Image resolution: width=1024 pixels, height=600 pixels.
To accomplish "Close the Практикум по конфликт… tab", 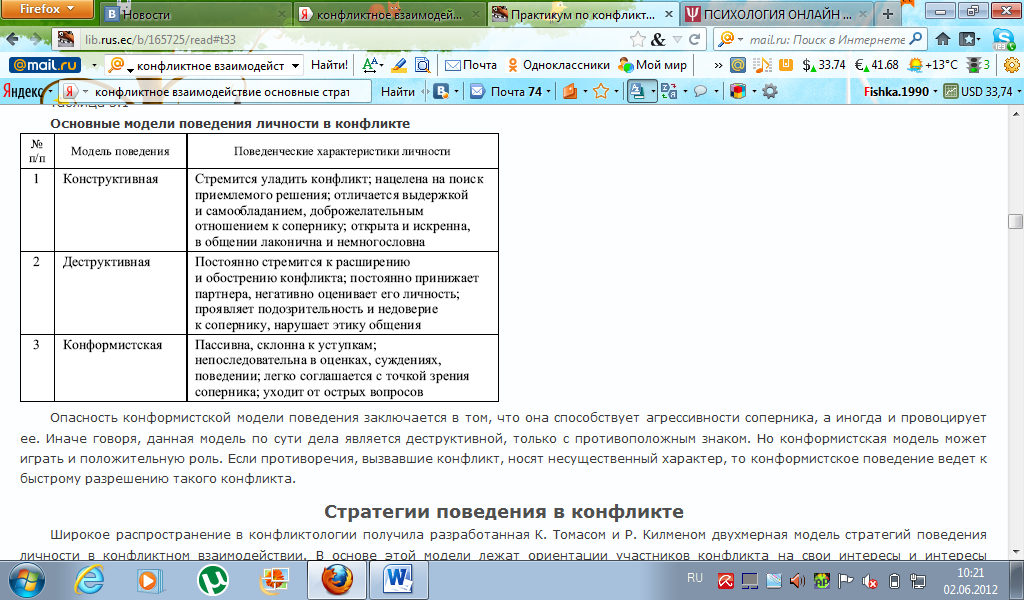I will tap(669, 14).
